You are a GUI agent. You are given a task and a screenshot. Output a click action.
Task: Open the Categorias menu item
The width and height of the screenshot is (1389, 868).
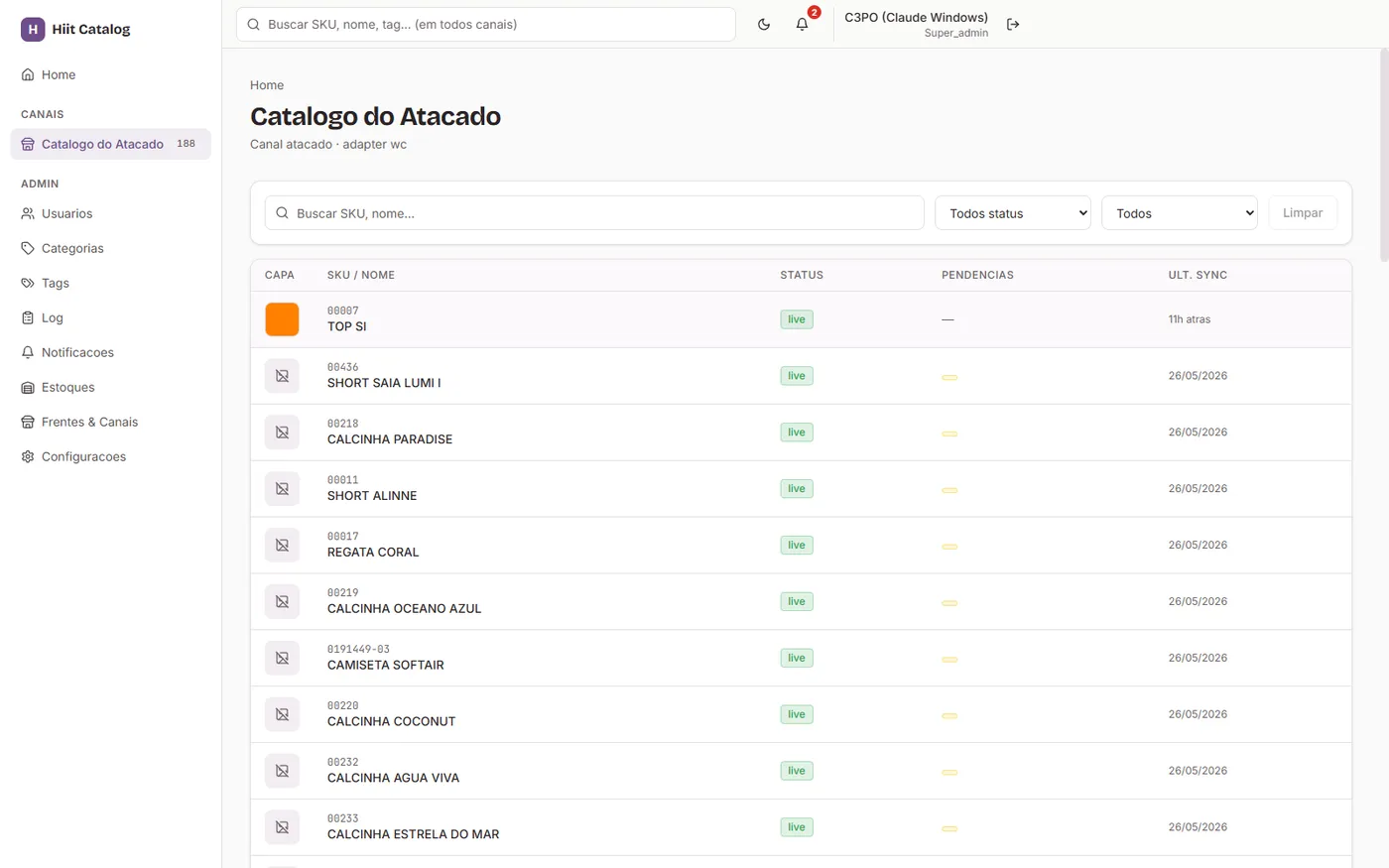point(110,248)
